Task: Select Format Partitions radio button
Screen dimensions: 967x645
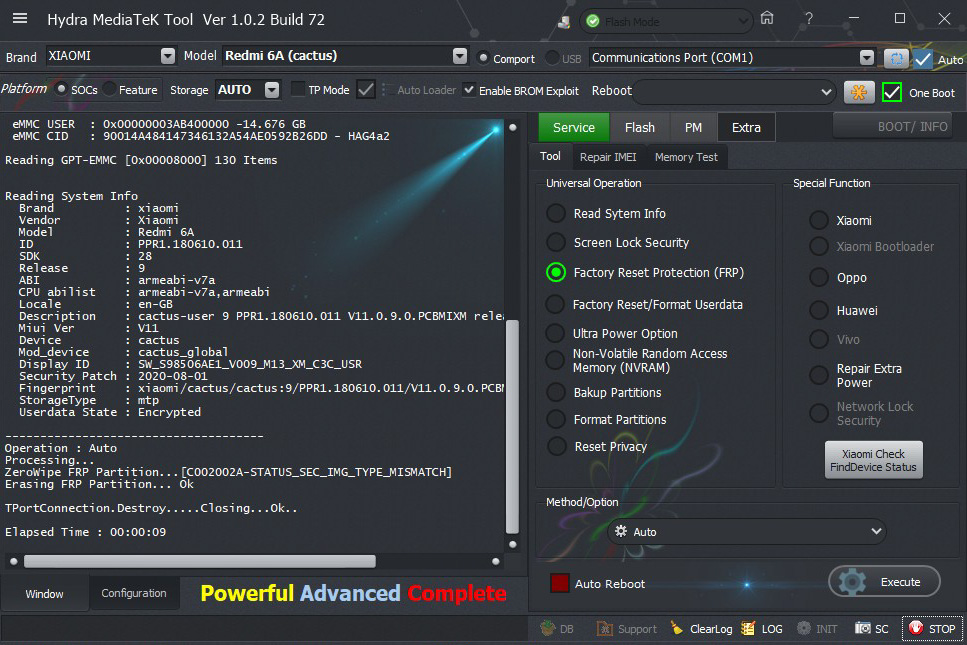Action: [x=556, y=419]
